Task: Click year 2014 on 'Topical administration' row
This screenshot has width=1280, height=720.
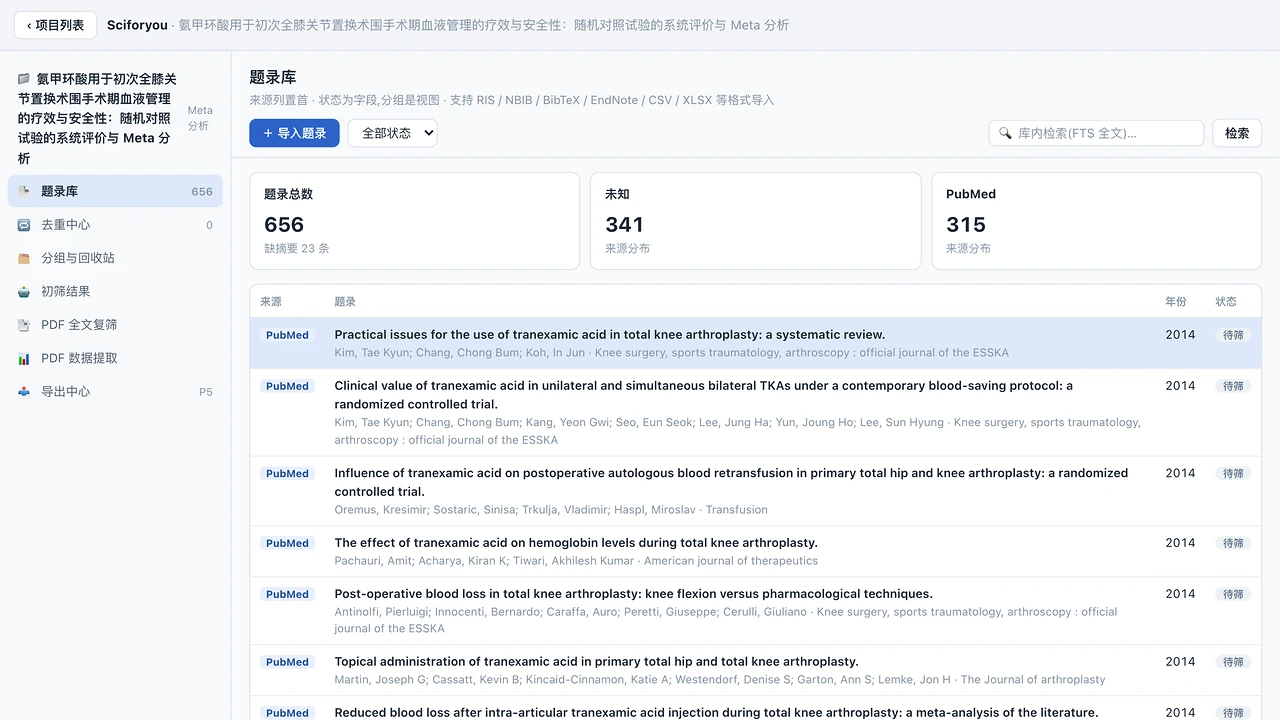Action: coord(1180,662)
